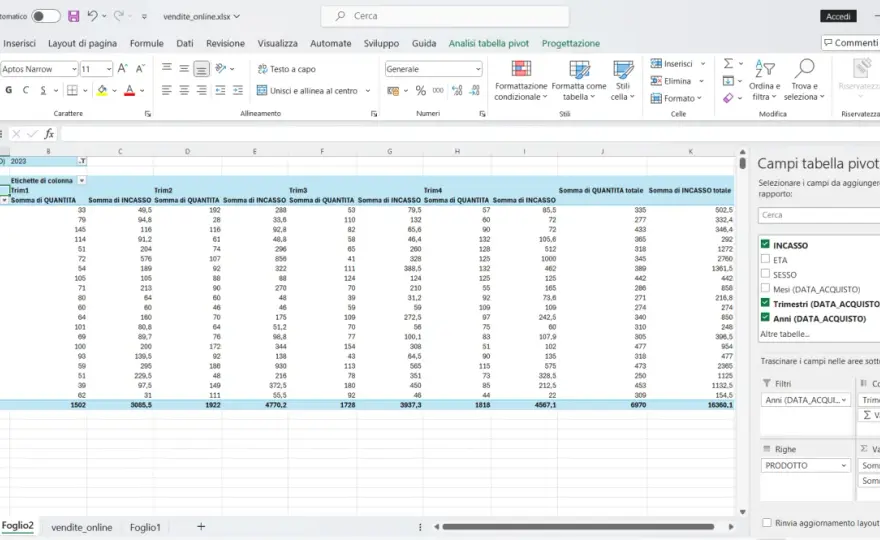The image size is (880, 540).
Task: Uncheck Trimestri (DATA_ACQUISTO) checkbox
Action: [x=765, y=303]
